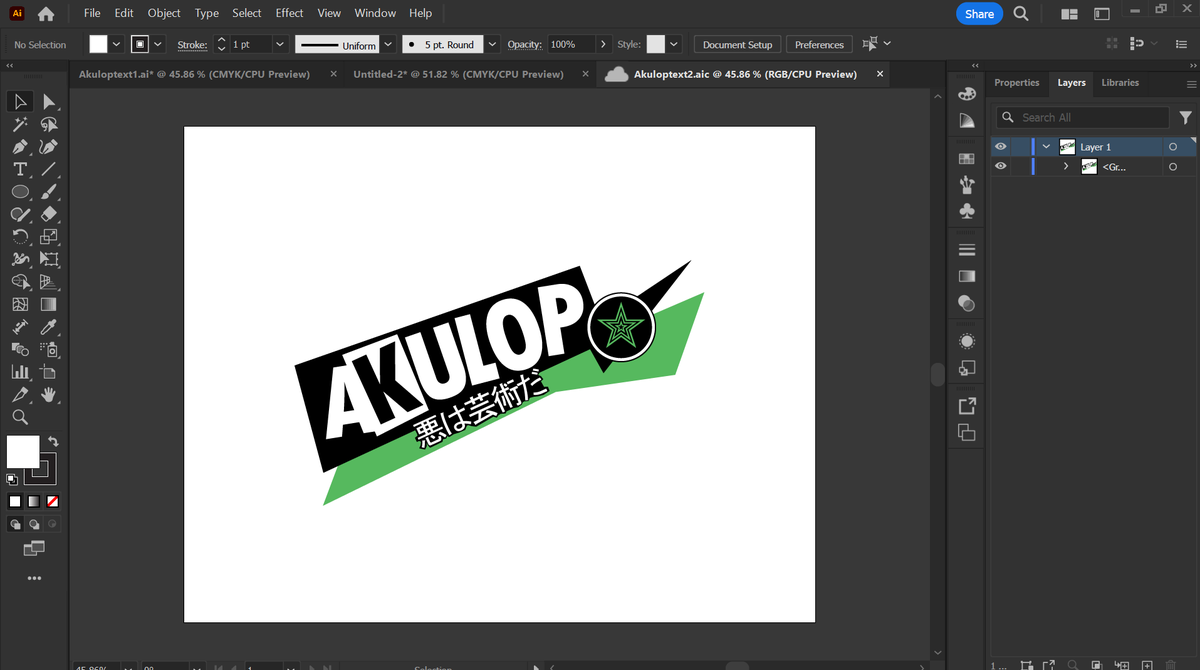
Task: Select the Selection tool (black arrow)
Action: [20, 102]
